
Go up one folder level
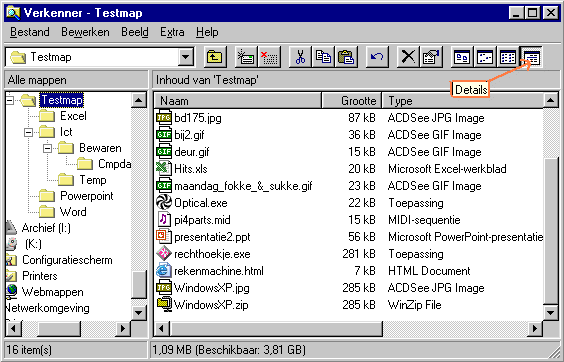[x=215, y=57]
